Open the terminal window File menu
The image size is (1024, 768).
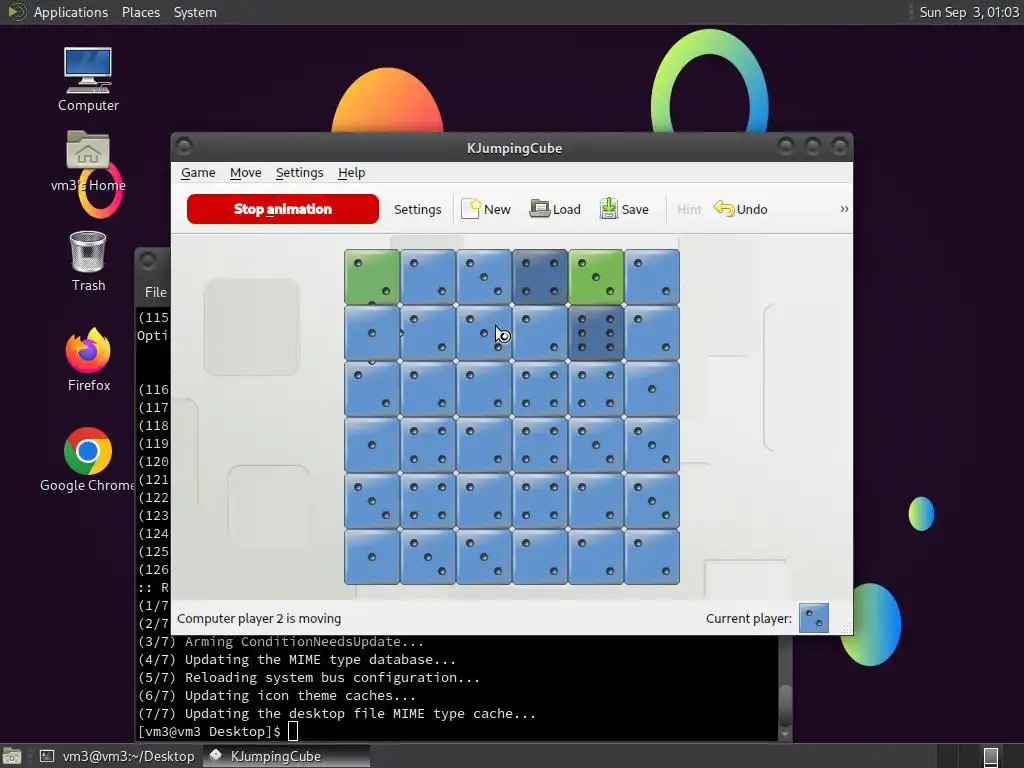[x=155, y=293]
